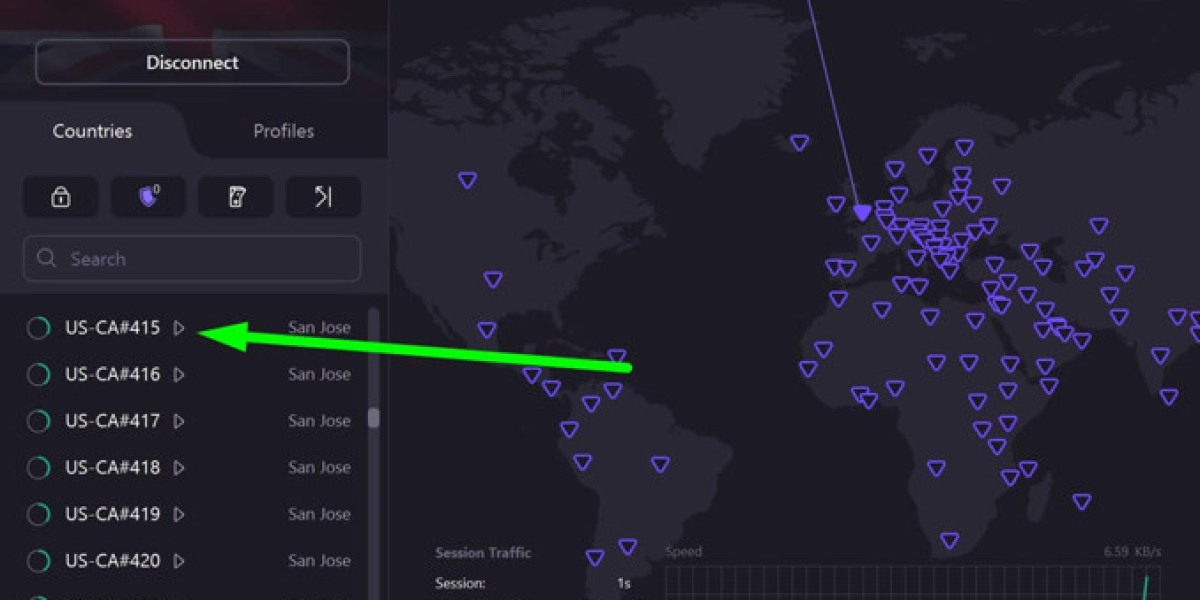Click the play icon beside US-CA#415
Screen dimensions: 1200x600
coord(179,328)
